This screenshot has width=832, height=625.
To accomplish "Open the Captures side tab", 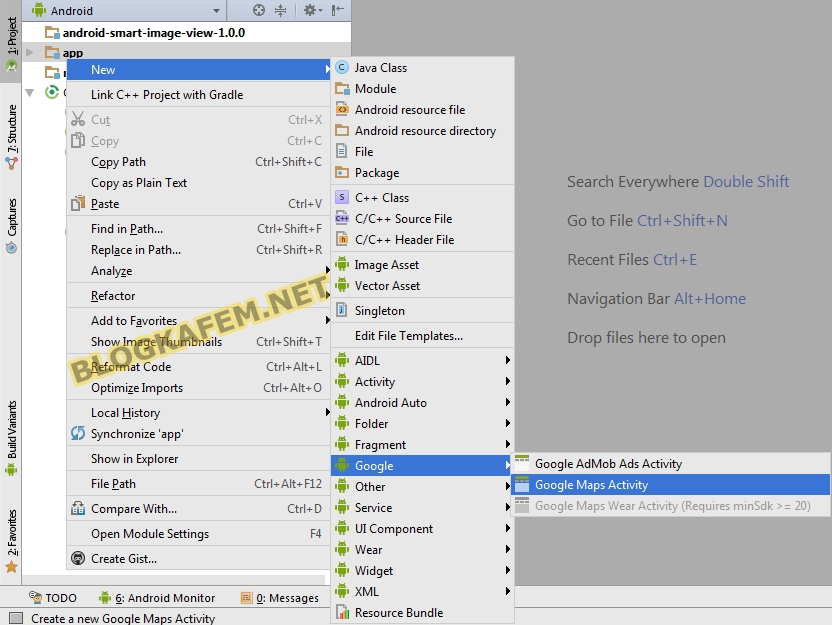I will (11, 225).
